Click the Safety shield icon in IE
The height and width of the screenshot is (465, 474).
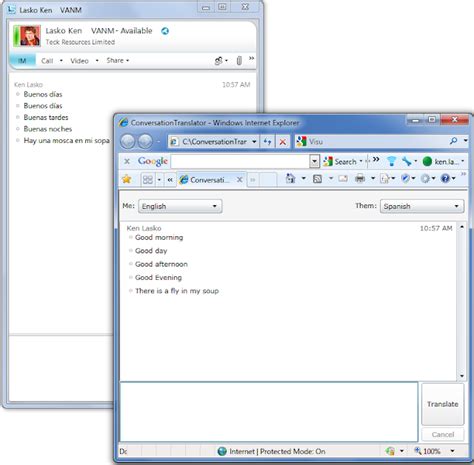point(405,179)
